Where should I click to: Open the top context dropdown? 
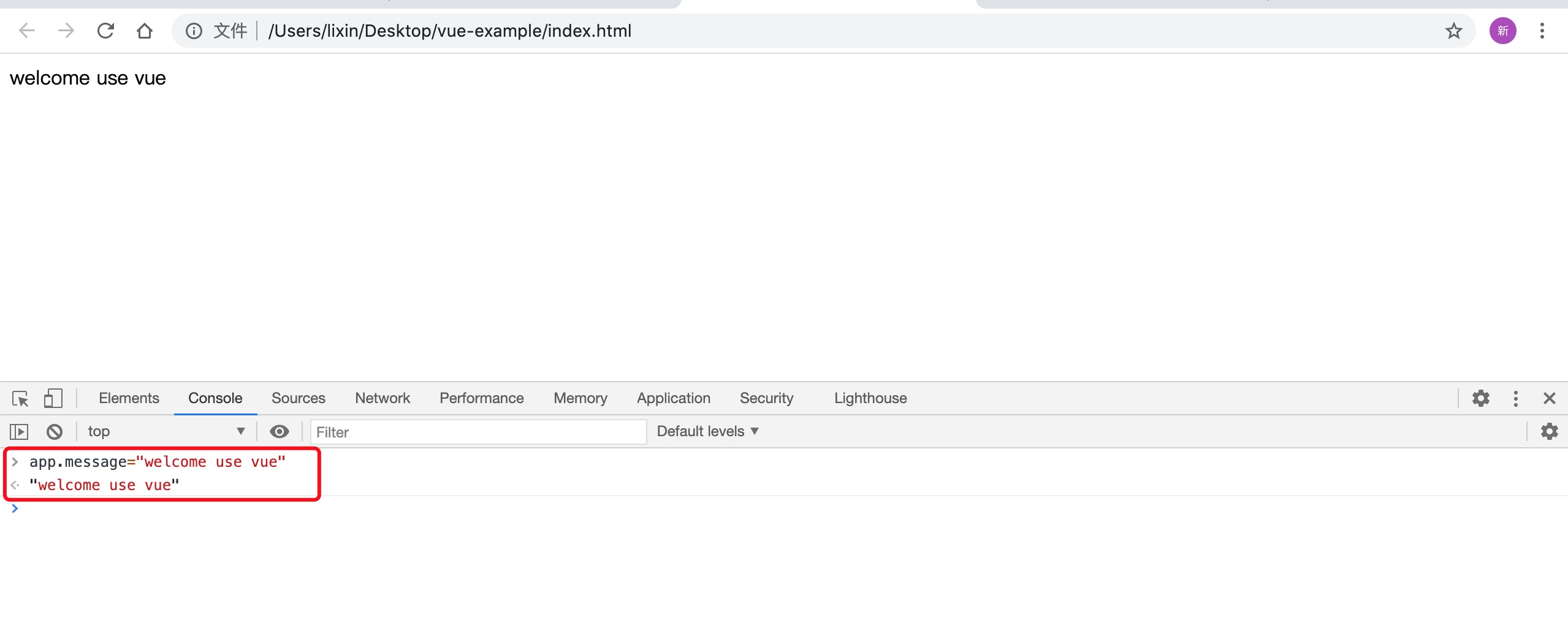point(166,431)
